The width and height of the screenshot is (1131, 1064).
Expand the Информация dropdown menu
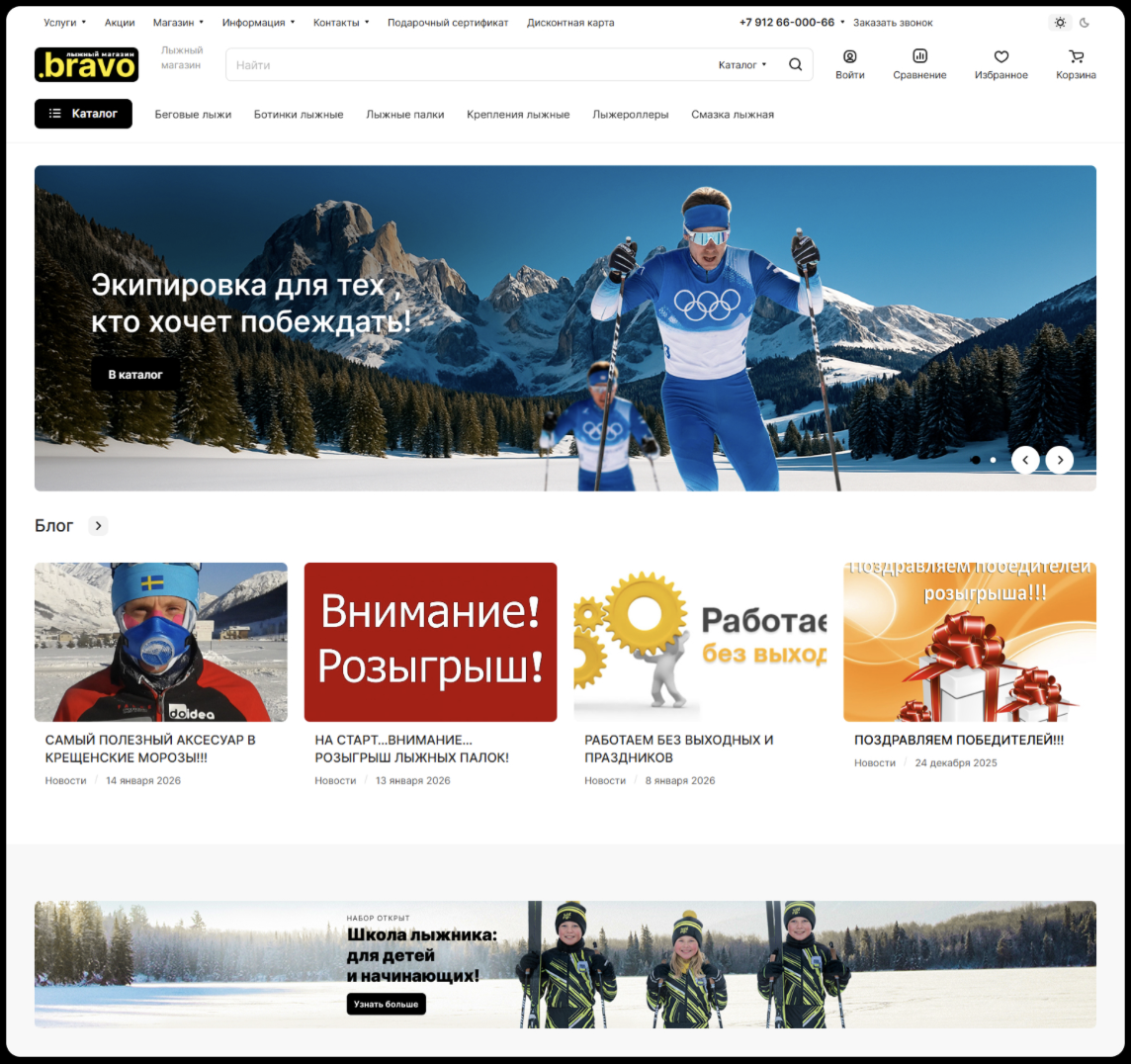258,23
